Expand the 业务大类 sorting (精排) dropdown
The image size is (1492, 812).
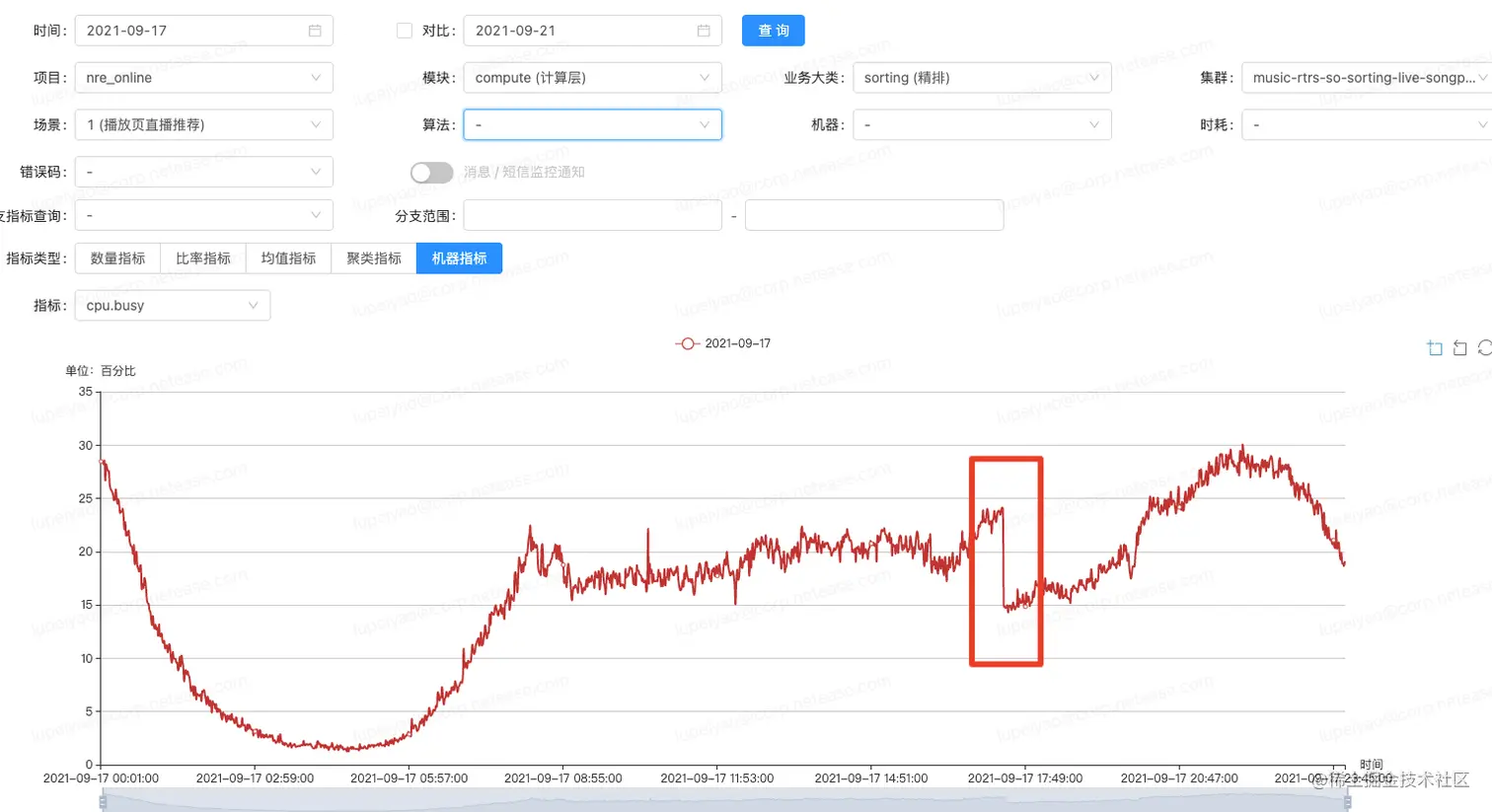982,78
